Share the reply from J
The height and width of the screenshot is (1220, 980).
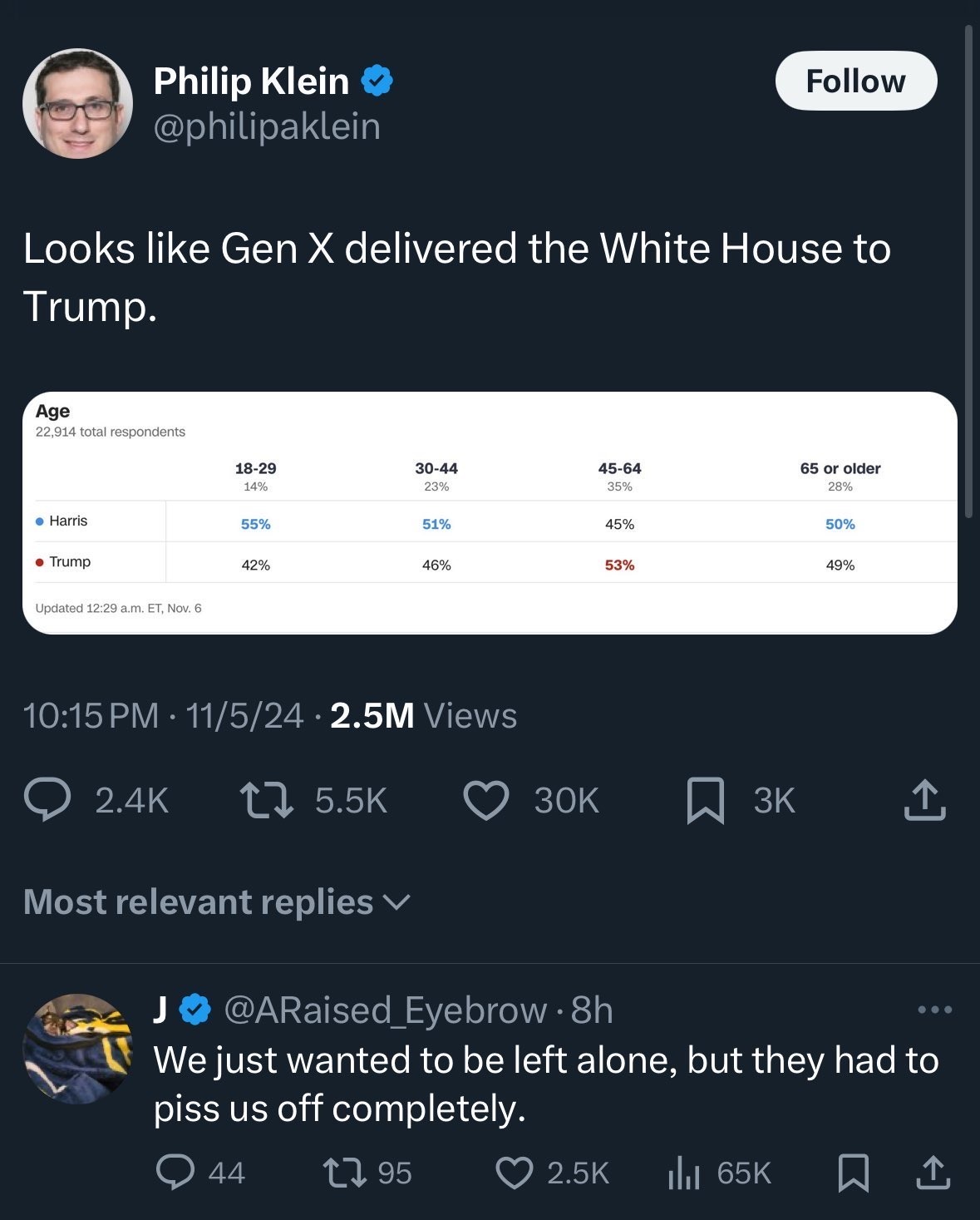933,1173
